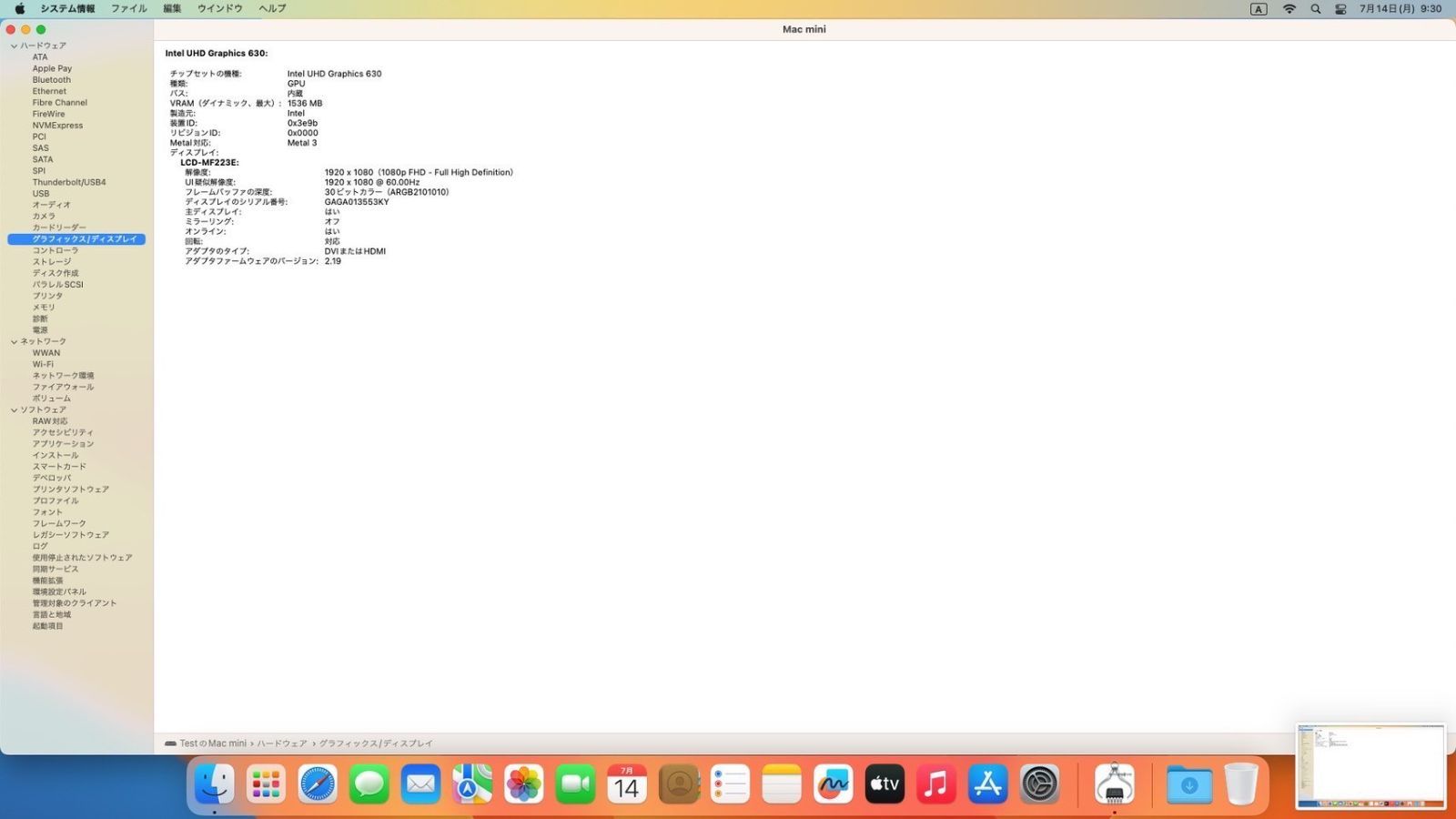Select ストレージ in the sidebar

pos(52,262)
